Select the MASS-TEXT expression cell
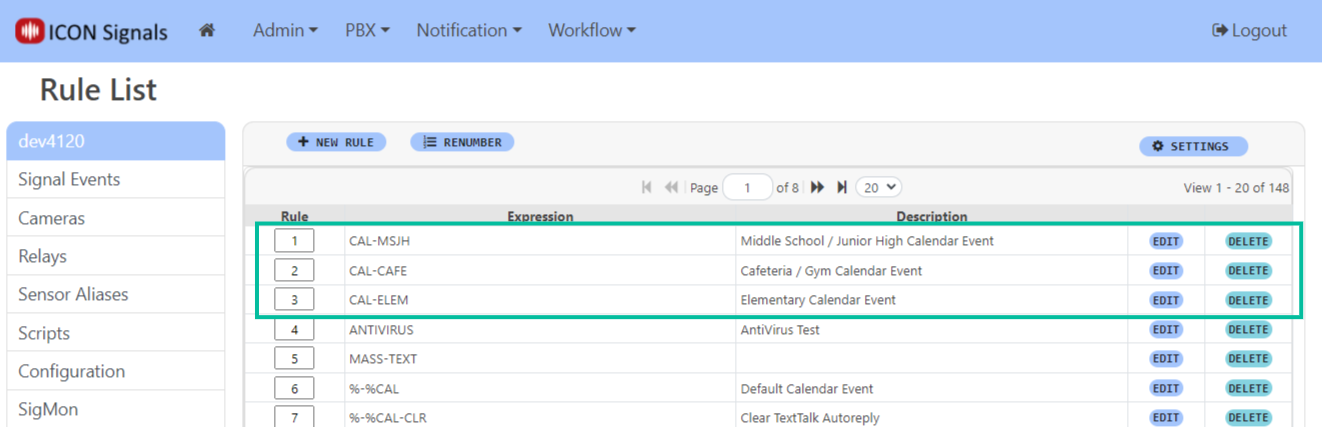The image size is (1322, 427). [x=540, y=358]
